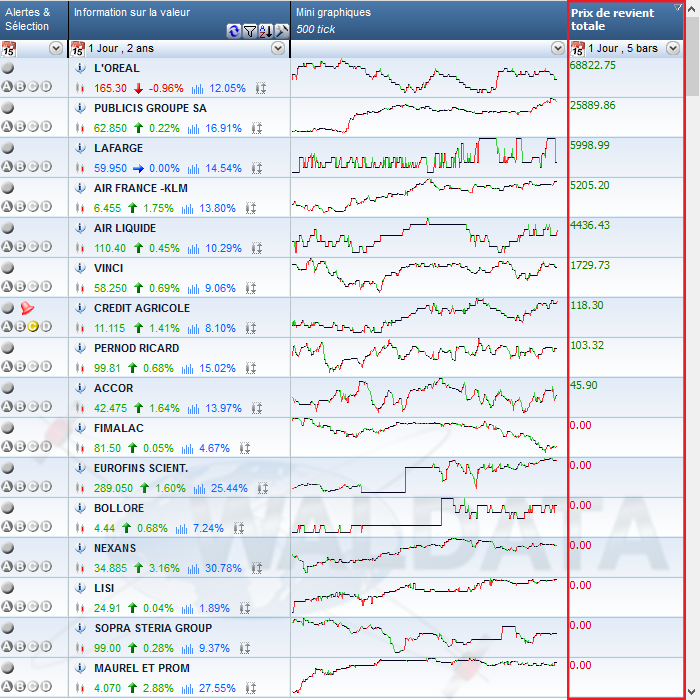
Task: Click the range icon at end of L'OREAL row
Action: pyautogui.click(x=261, y=88)
